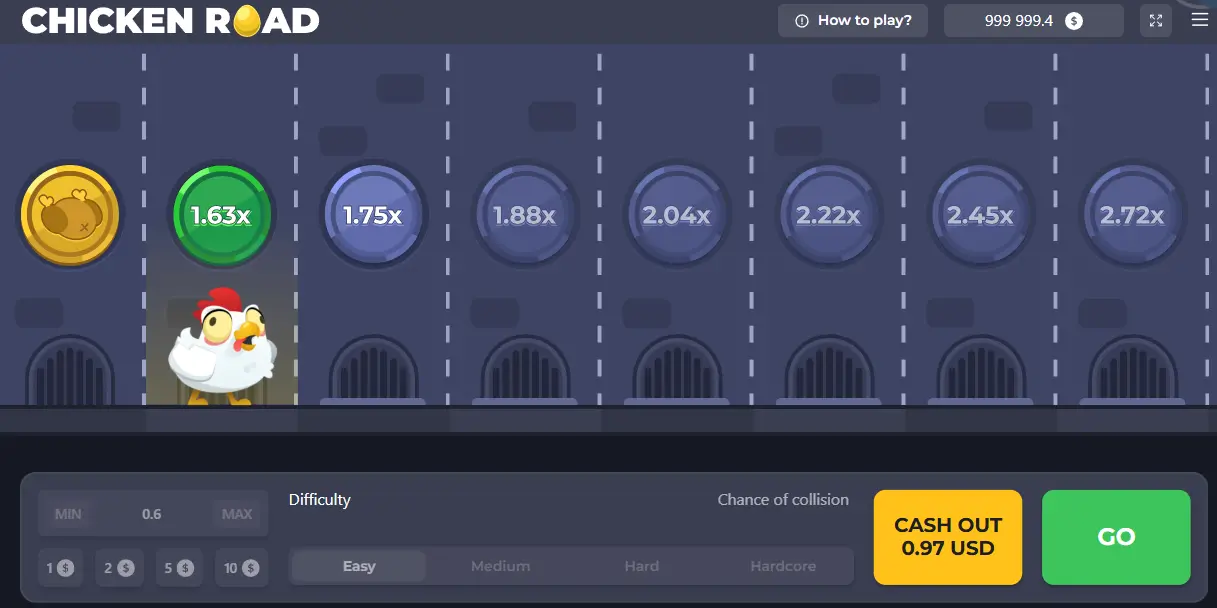Click the golden roasted chicken coin

click(x=70, y=215)
